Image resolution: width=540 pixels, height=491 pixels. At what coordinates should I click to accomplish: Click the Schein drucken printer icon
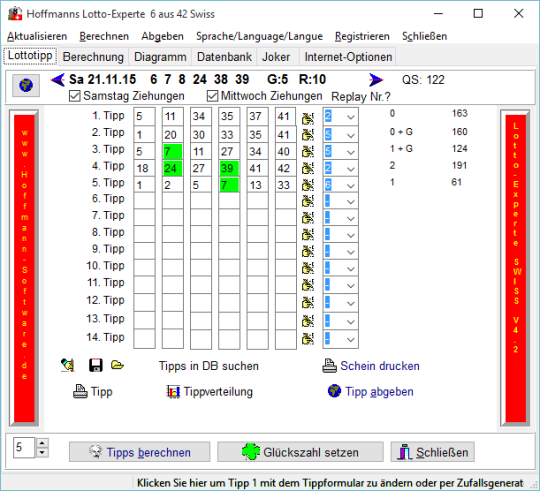point(329,366)
